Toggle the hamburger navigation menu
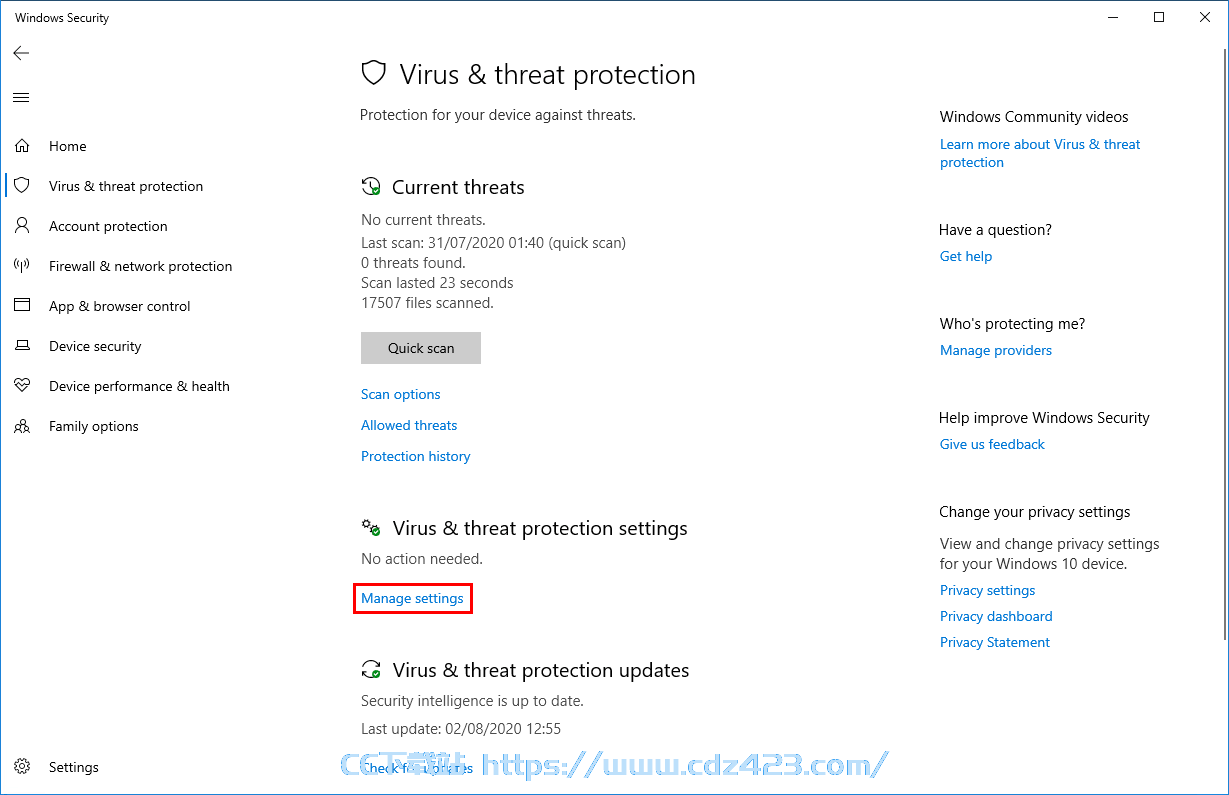 [21, 97]
